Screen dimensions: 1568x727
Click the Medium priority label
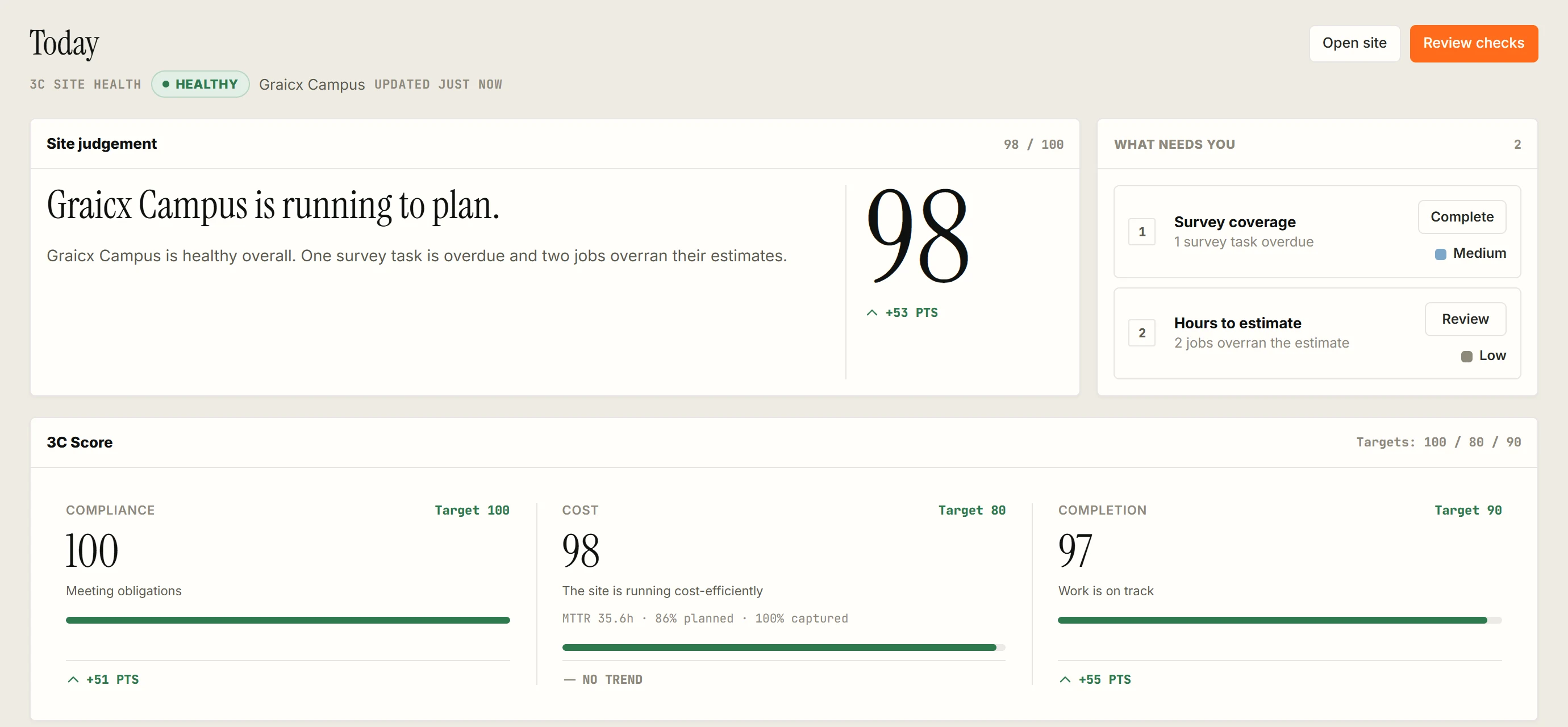click(x=1479, y=253)
